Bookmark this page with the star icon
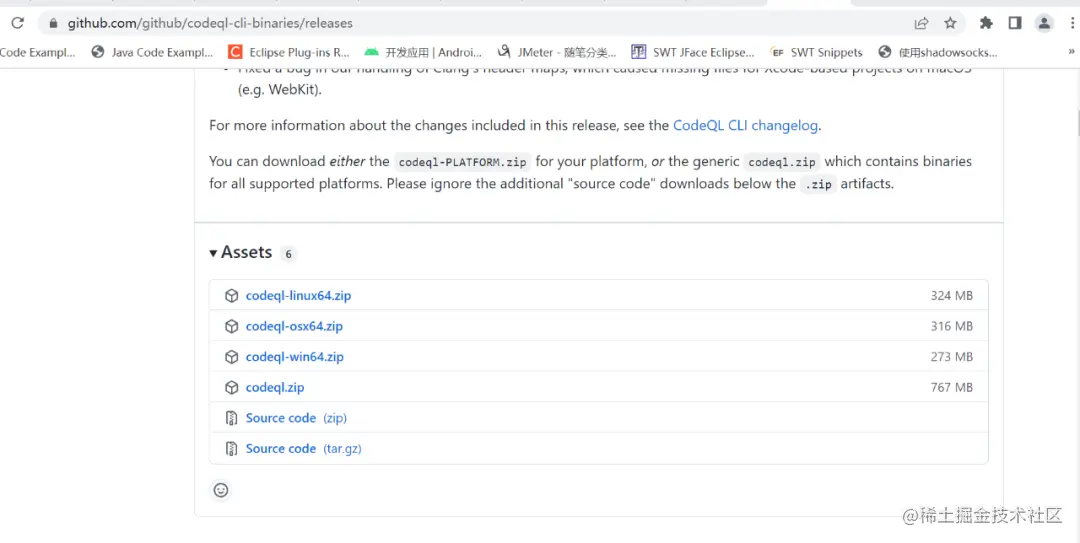 pos(951,23)
